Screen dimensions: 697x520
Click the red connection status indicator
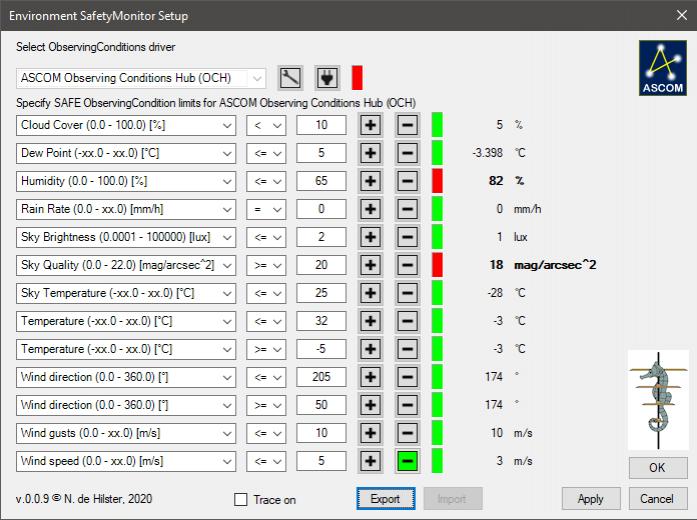(357, 78)
